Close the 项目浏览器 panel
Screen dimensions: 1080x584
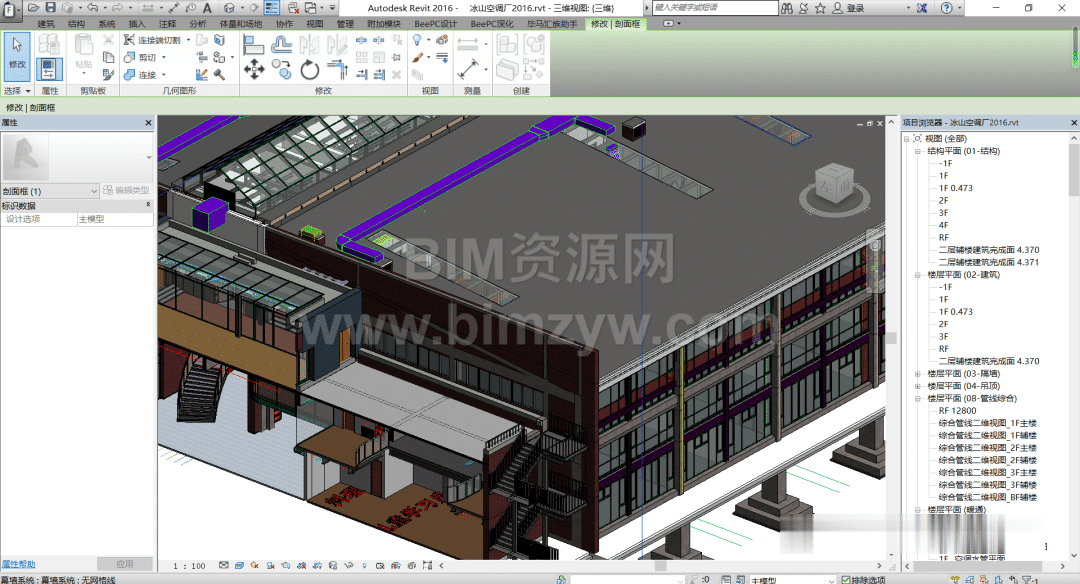pos(1074,123)
